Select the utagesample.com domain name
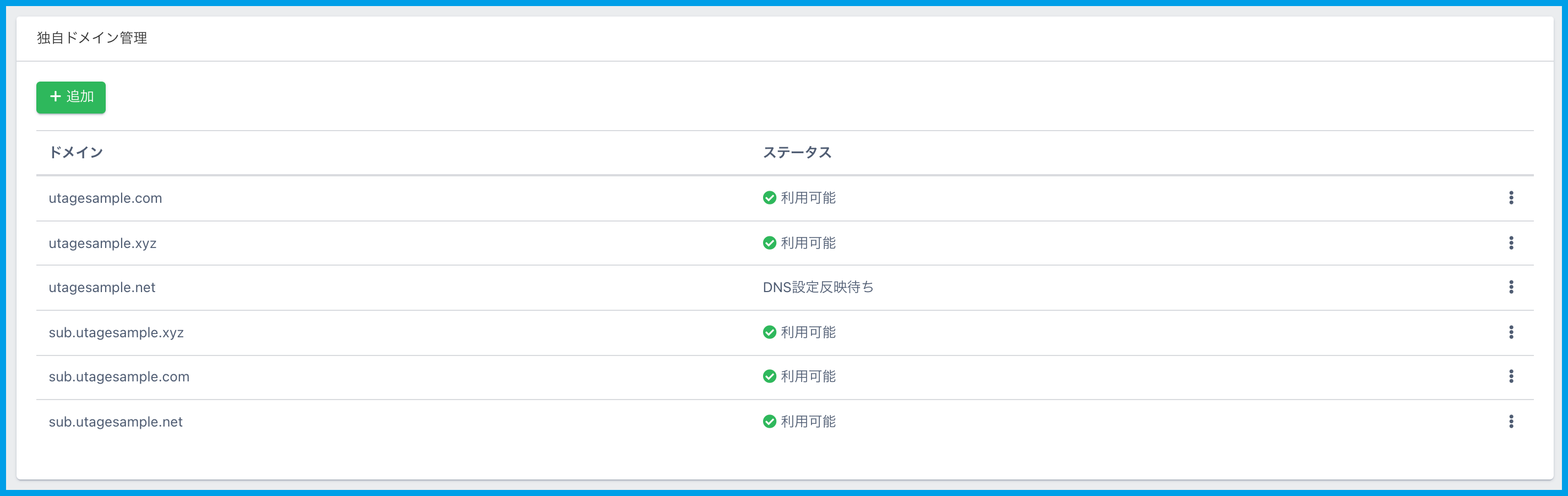This screenshot has width=1568, height=496. [x=105, y=198]
